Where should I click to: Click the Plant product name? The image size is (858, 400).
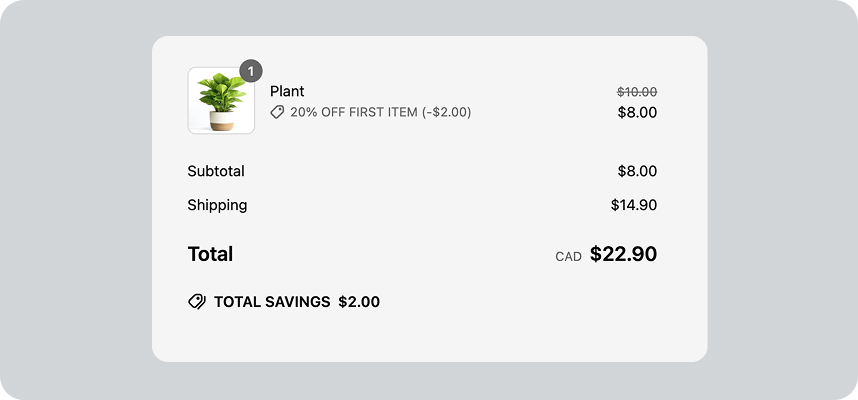pos(287,91)
